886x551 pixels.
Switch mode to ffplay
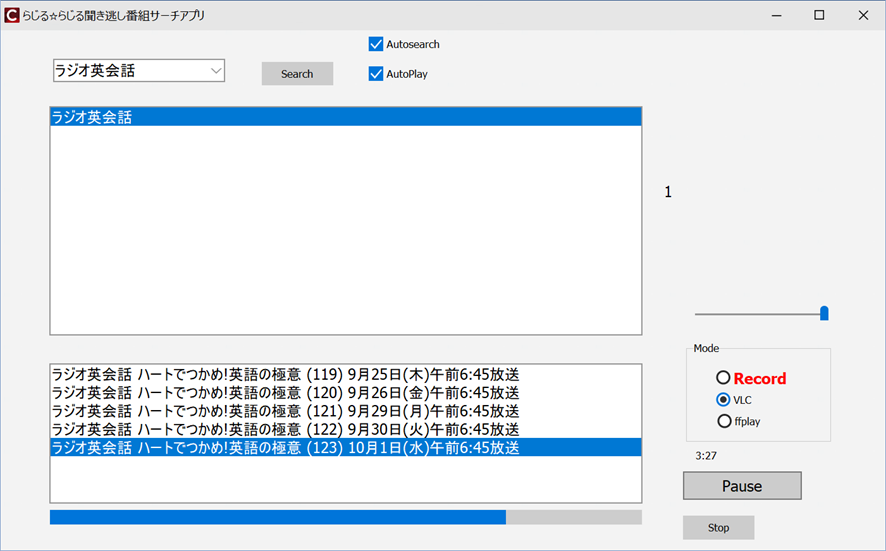[x=724, y=421]
